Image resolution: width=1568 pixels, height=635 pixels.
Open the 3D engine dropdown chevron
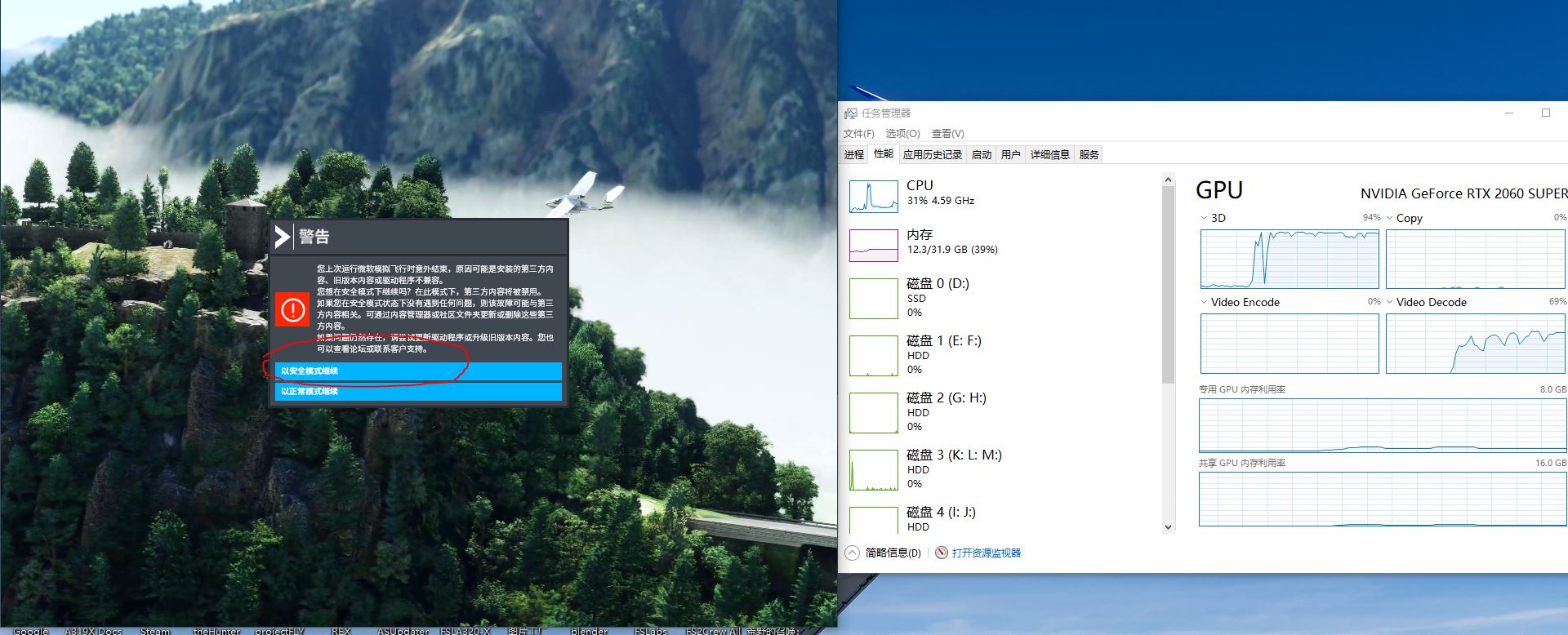(1204, 218)
